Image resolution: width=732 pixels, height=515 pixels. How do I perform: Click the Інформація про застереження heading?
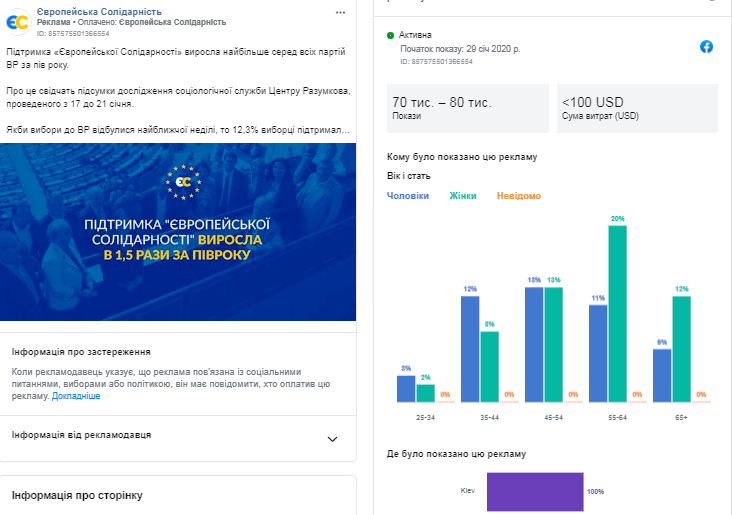coord(81,352)
